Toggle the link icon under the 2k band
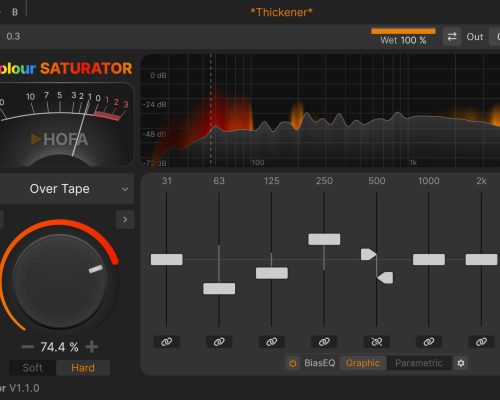Image resolution: width=500 pixels, height=400 pixels. pyautogui.click(x=481, y=342)
